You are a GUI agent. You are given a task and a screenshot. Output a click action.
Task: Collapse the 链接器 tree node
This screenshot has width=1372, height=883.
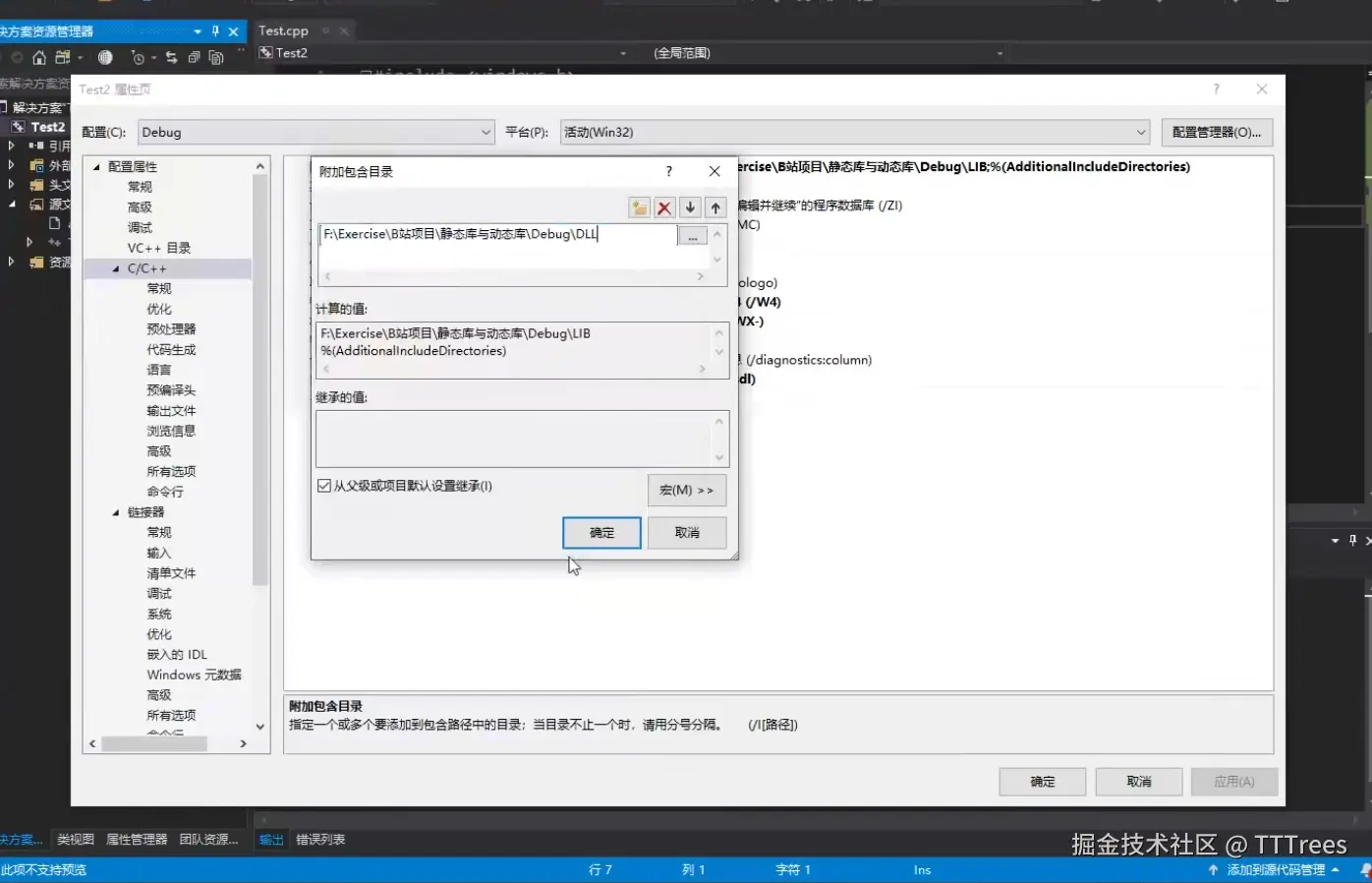coord(116,512)
